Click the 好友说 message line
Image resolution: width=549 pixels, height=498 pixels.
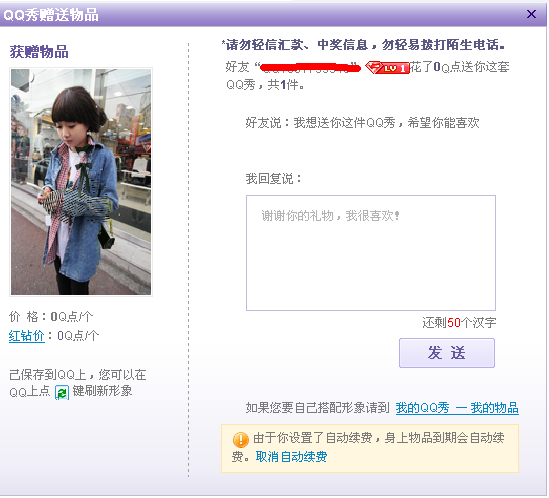[x=362, y=123]
